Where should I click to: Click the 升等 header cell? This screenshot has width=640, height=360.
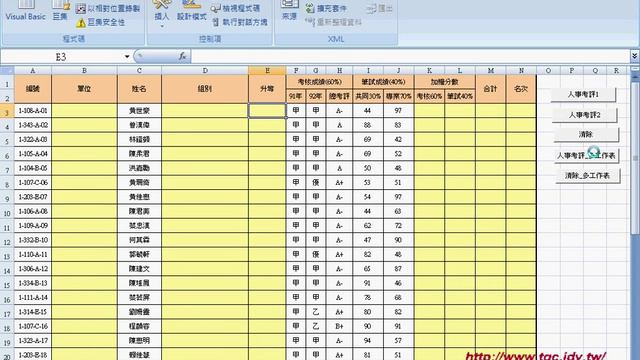pyautogui.click(x=267, y=89)
